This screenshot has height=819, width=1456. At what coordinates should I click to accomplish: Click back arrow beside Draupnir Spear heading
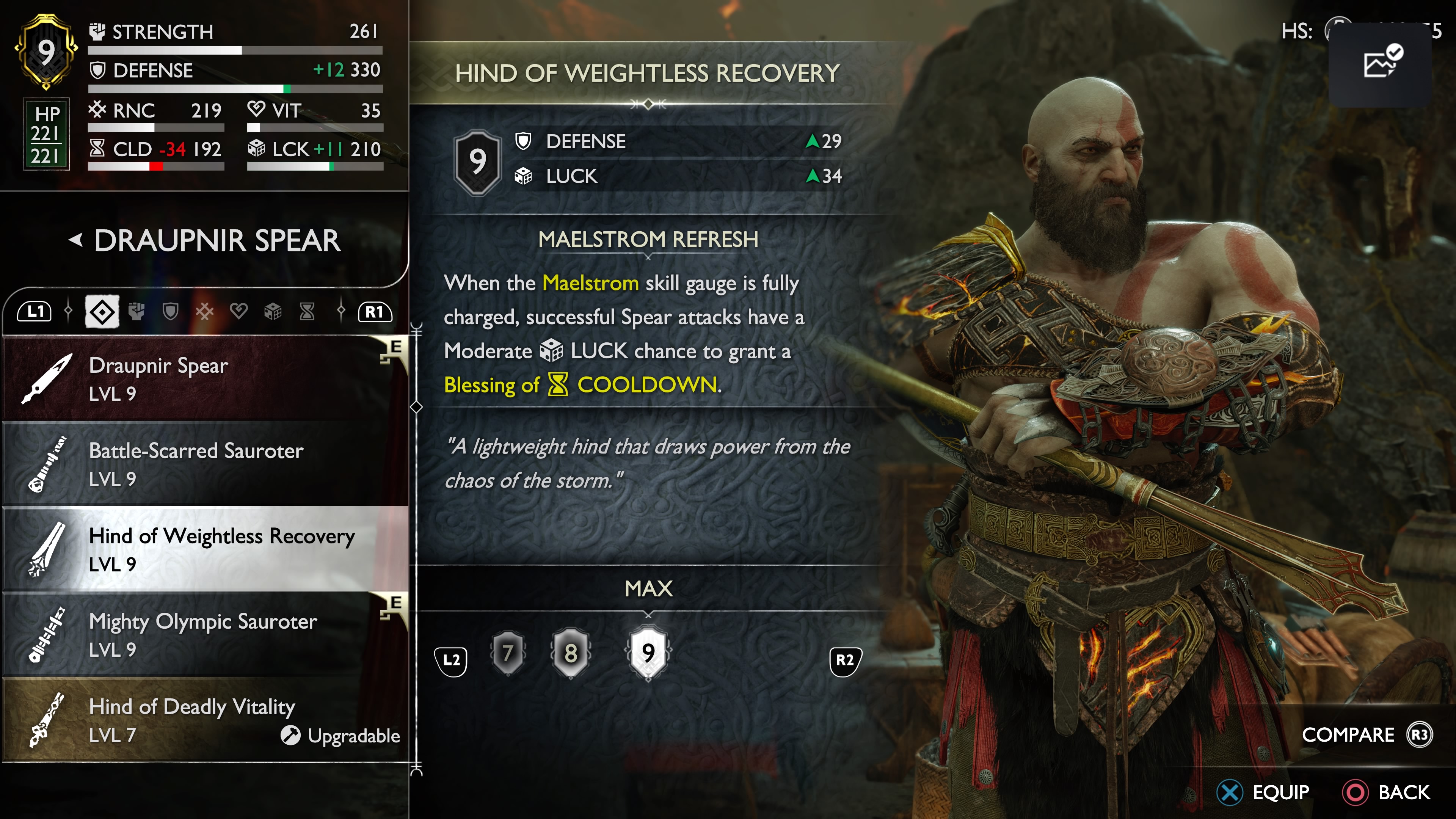pos(76,240)
